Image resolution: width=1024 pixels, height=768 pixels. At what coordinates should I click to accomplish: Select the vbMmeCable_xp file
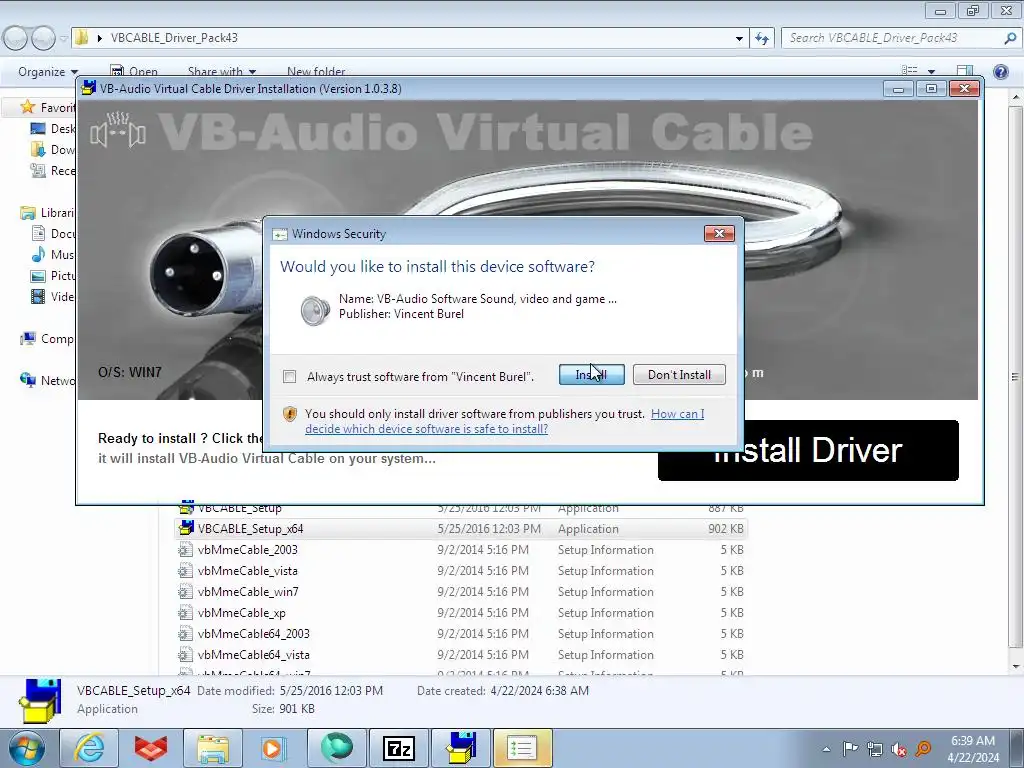(460, 613)
